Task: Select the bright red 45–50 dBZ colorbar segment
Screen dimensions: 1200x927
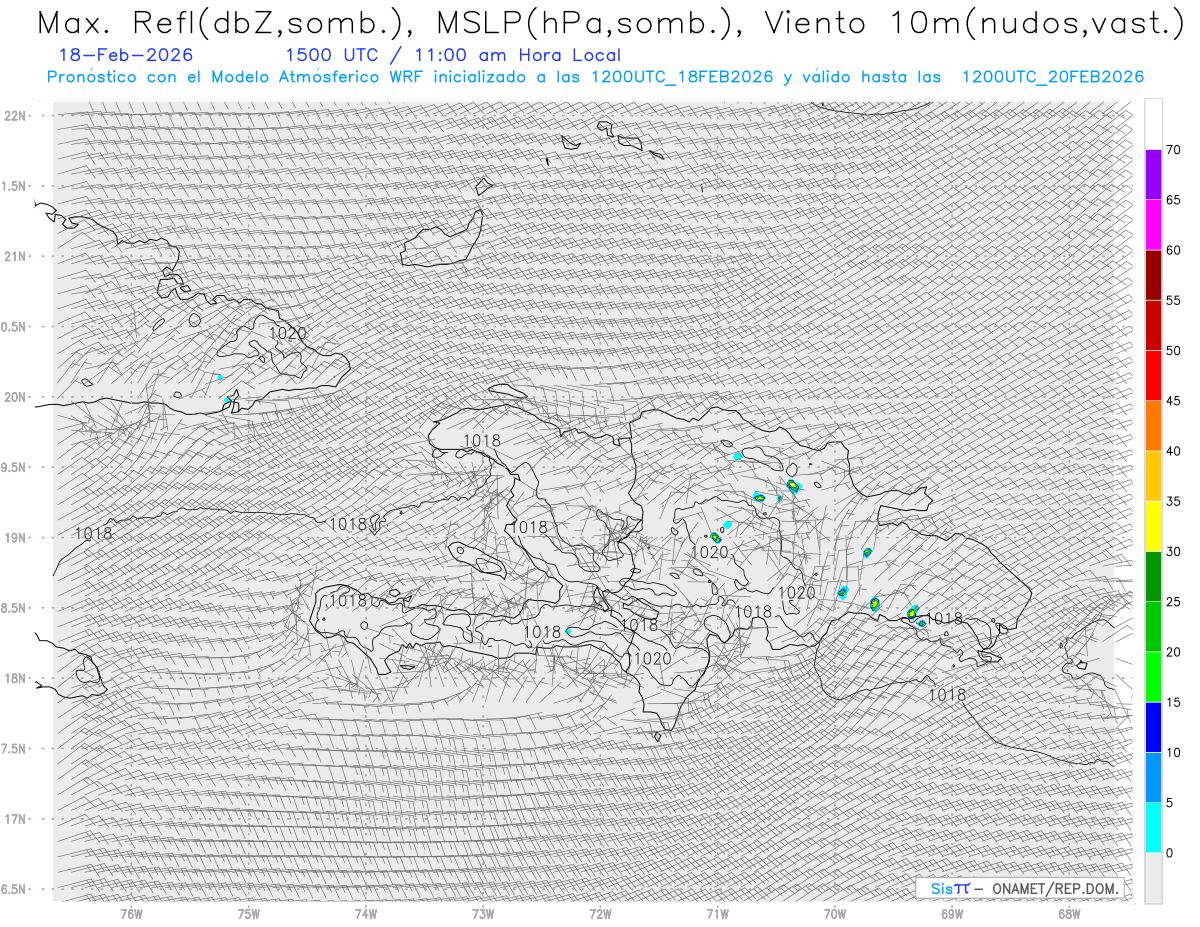Action: [1153, 376]
